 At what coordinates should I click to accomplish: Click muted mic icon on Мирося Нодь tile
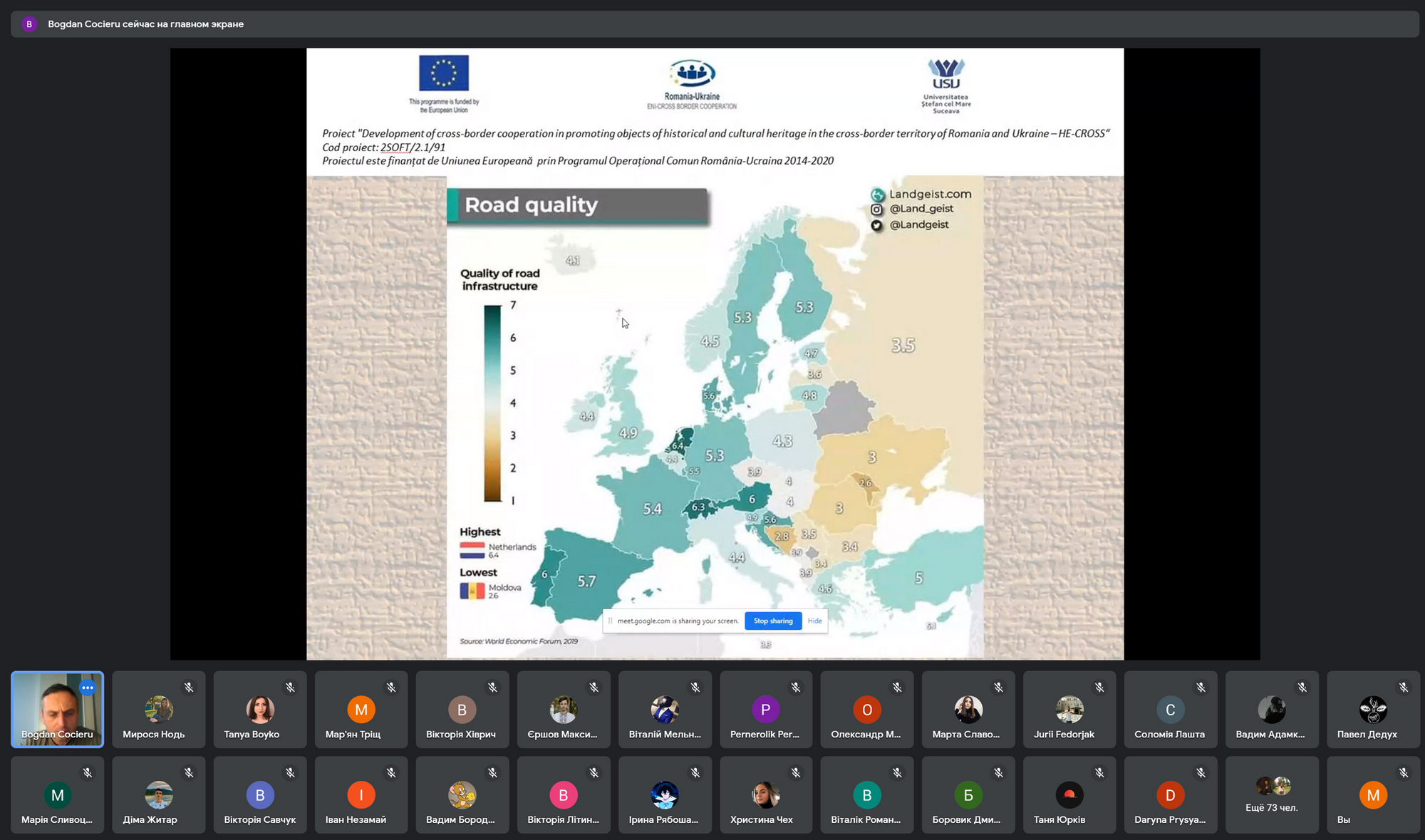[189, 688]
